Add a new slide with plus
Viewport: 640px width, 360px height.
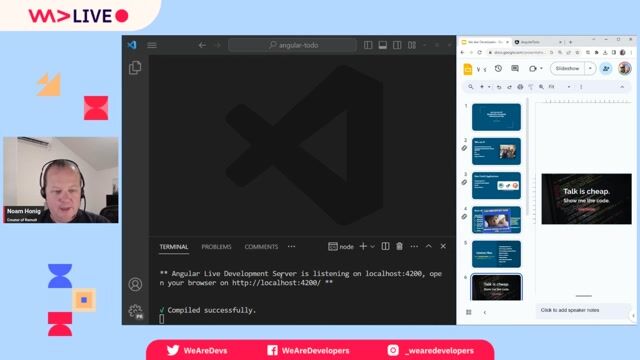pyautogui.click(x=482, y=87)
